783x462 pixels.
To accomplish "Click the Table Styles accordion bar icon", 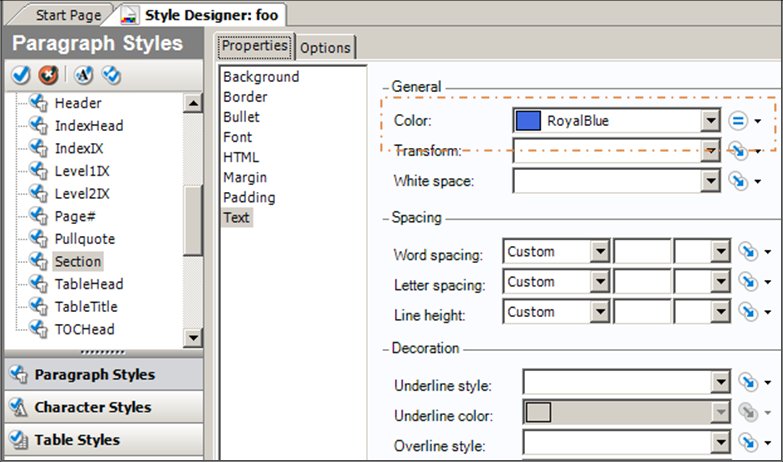I will [x=17, y=439].
